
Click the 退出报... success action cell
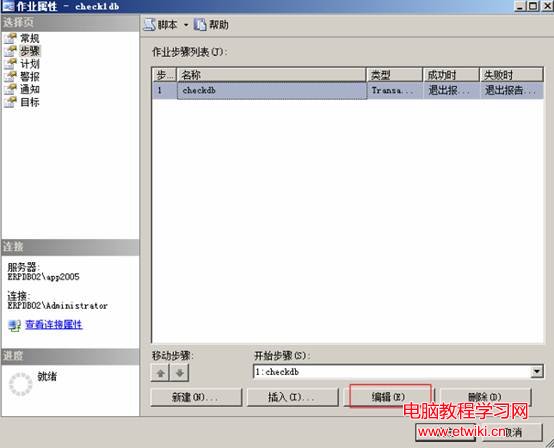(x=451, y=90)
